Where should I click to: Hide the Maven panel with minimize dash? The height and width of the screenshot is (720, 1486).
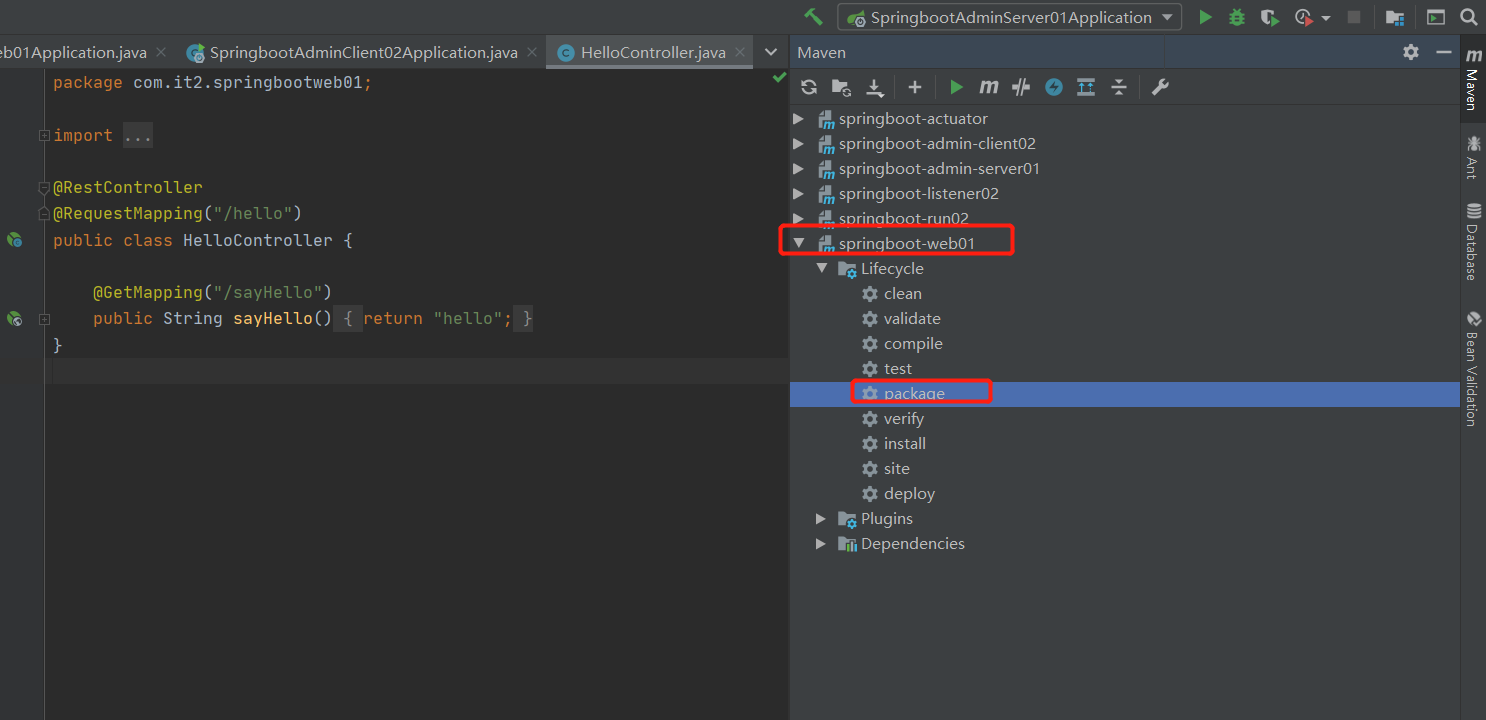coord(1443,52)
